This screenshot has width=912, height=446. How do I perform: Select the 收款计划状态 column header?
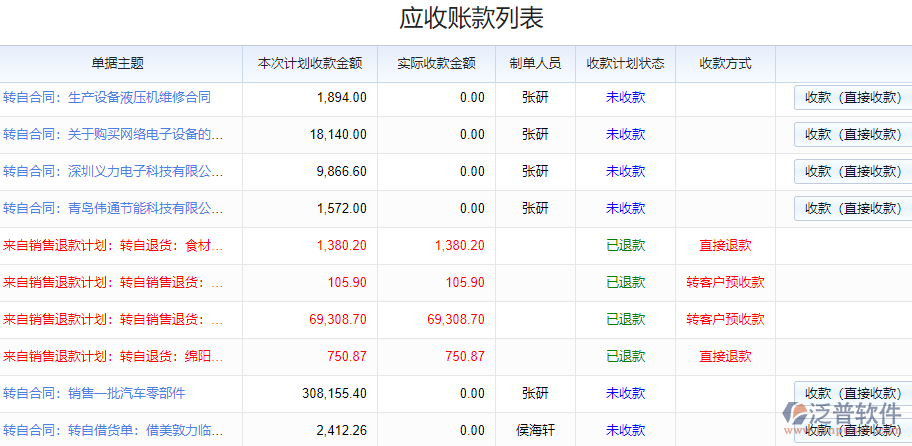(x=625, y=64)
